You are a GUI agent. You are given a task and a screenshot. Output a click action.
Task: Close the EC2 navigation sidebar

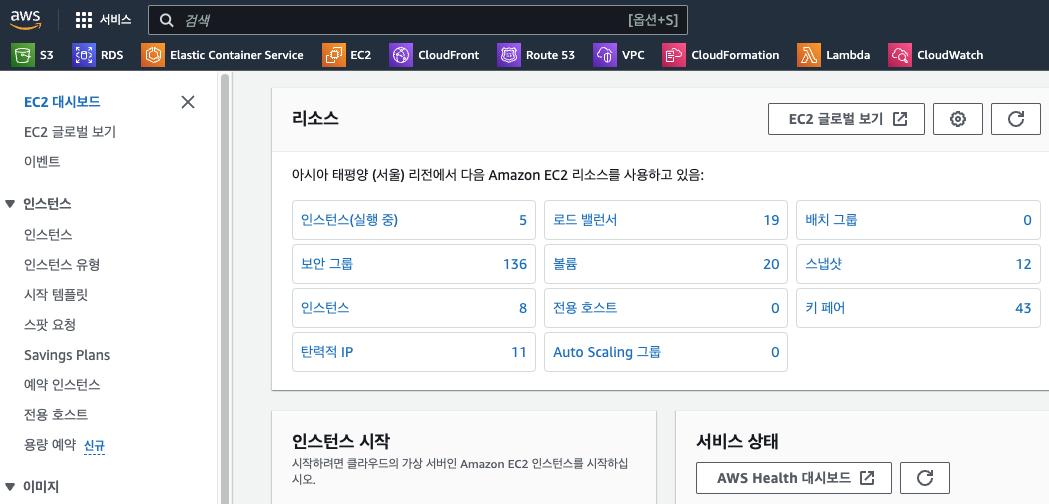click(x=188, y=102)
